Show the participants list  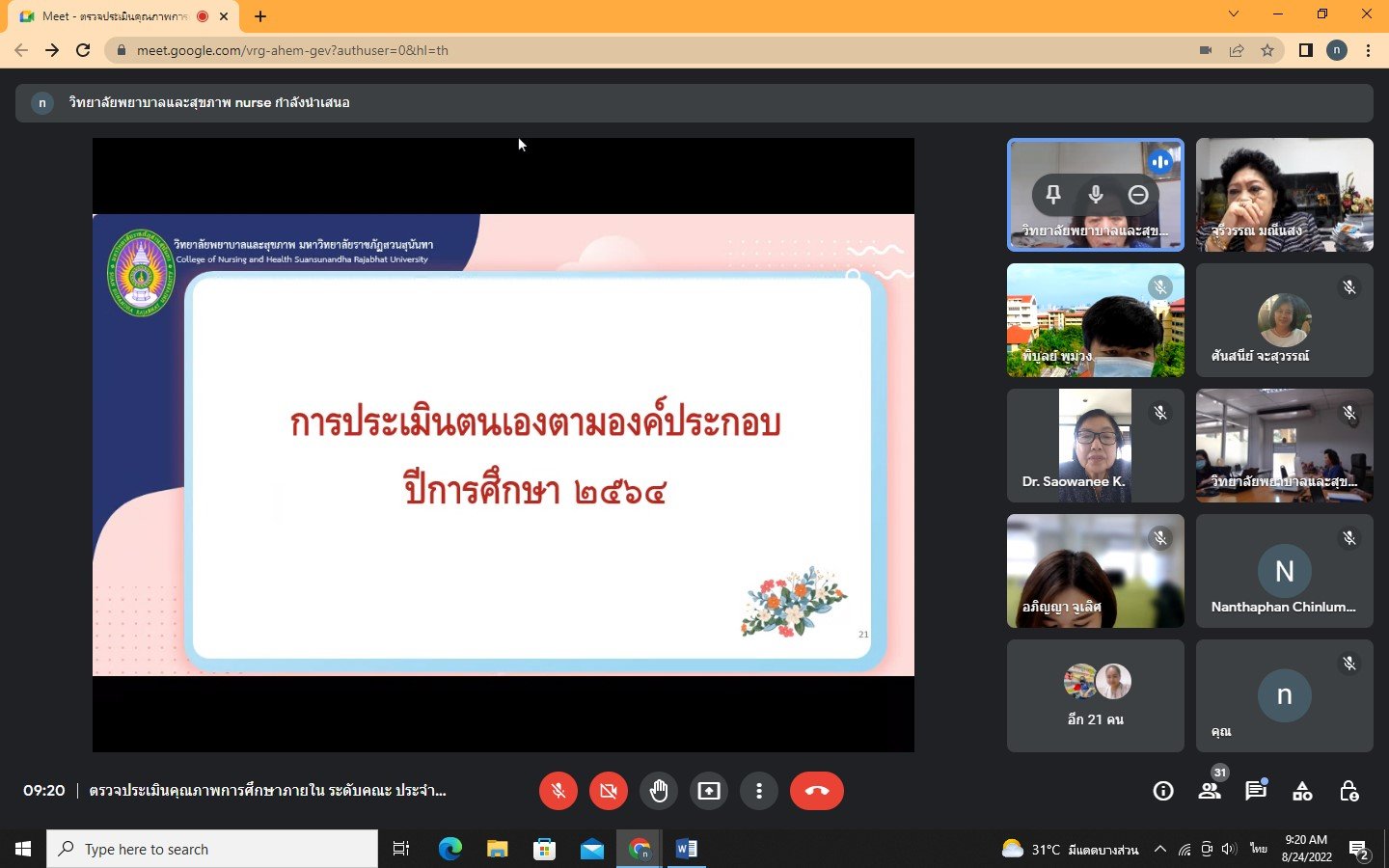click(x=1210, y=791)
